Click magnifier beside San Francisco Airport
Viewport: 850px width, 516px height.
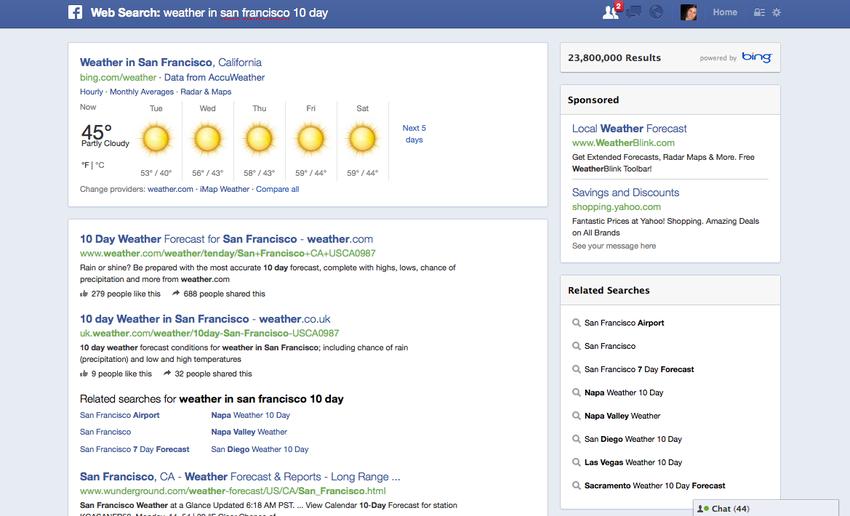pyautogui.click(x=577, y=323)
